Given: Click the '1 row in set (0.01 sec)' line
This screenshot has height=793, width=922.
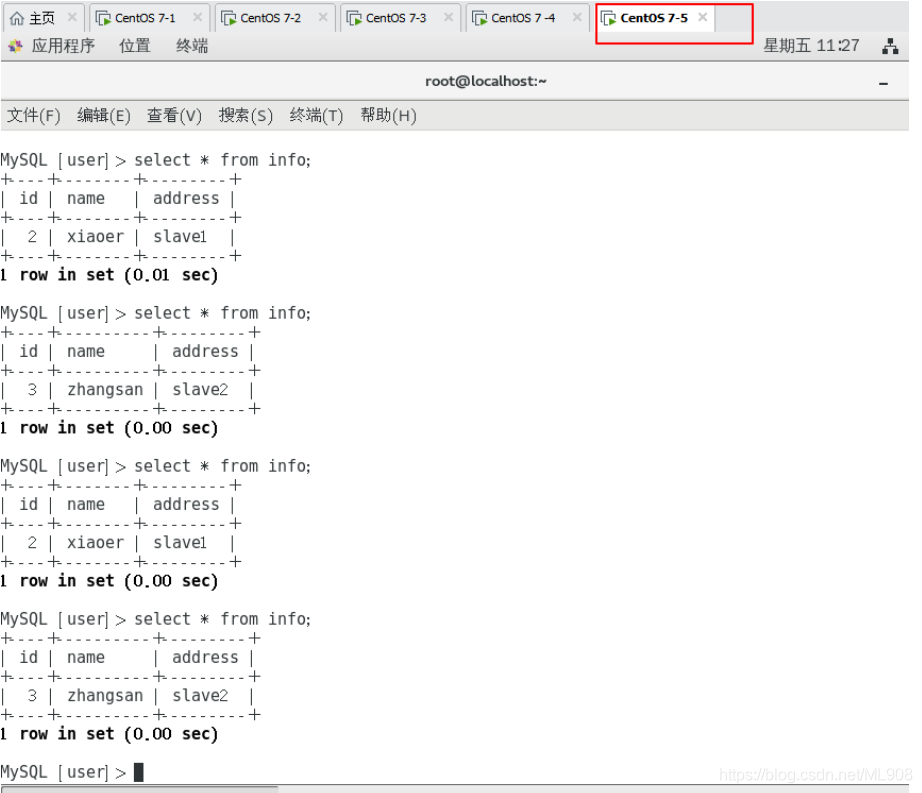Looking at the screenshot, I should tap(109, 275).
